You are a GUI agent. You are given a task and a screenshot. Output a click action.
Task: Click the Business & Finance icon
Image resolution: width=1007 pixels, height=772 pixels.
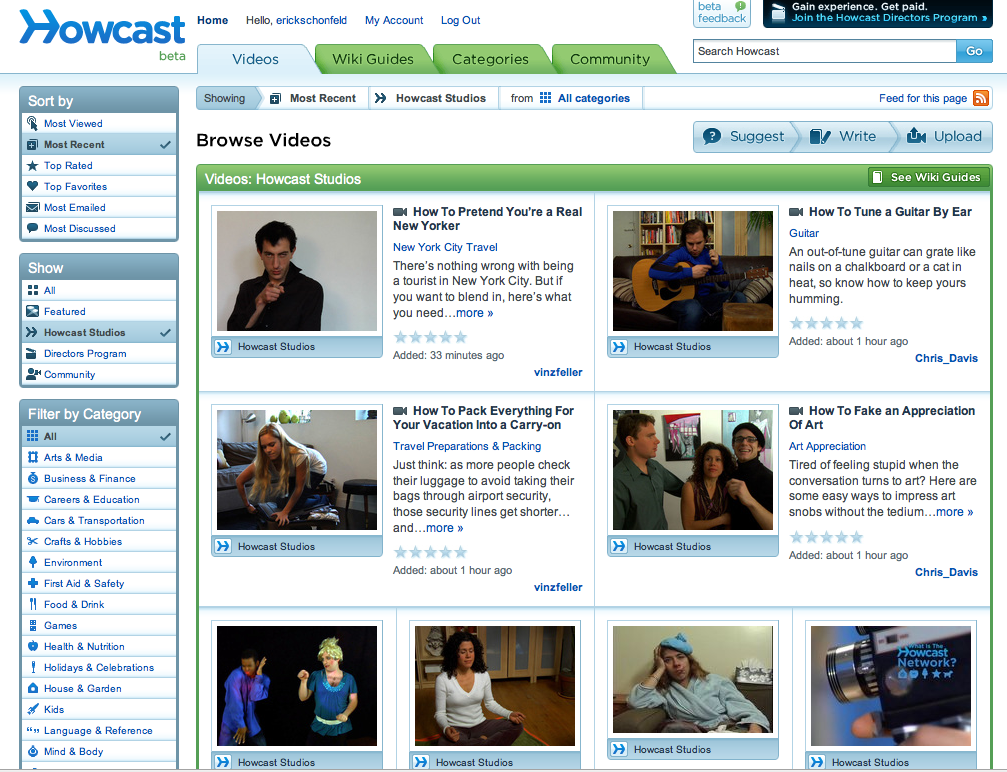33,478
